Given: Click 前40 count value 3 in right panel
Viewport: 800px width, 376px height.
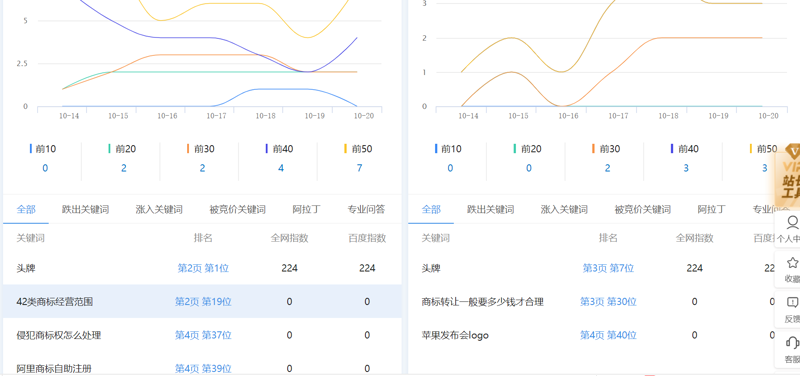Looking at the screenshot, I should click(x=686, y=168).
